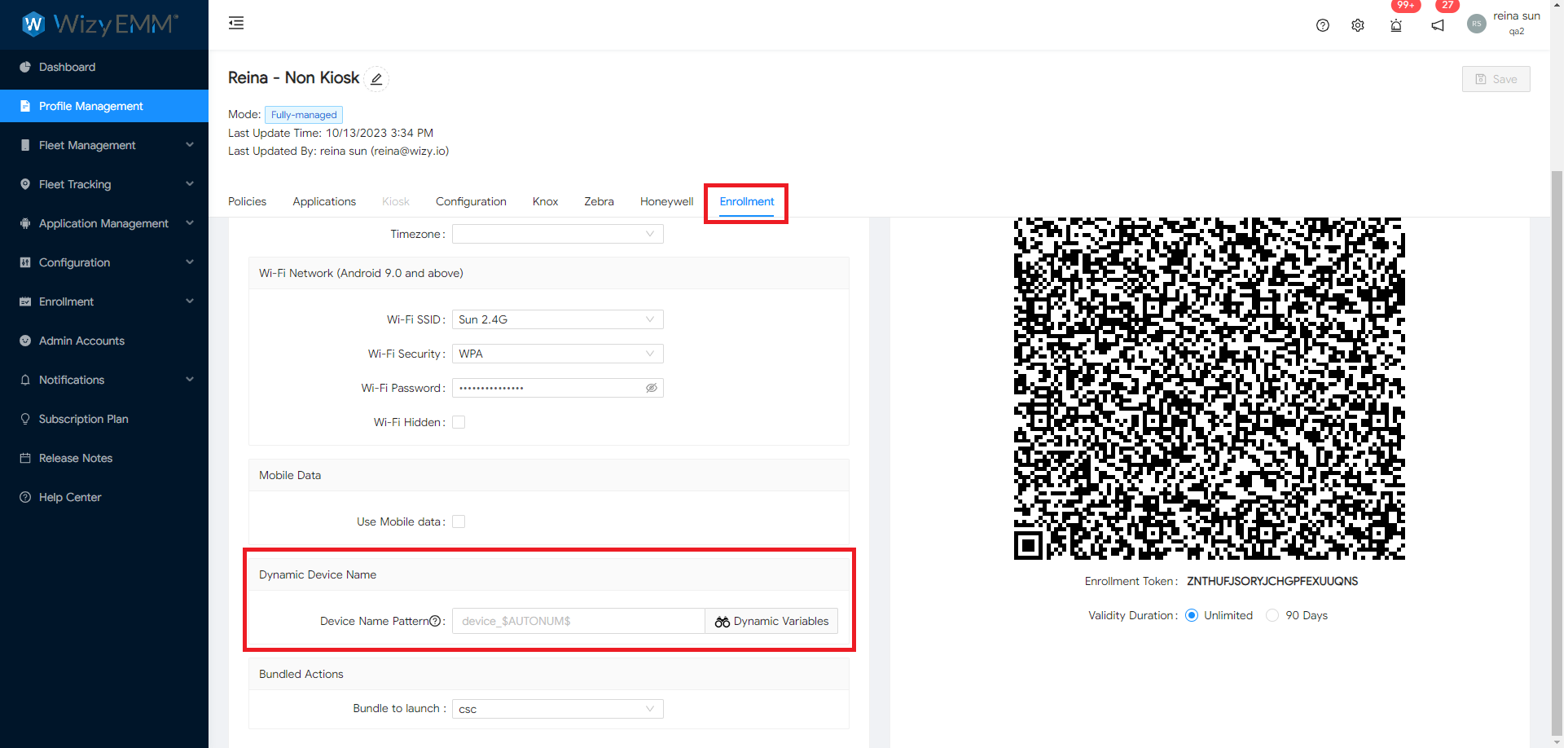Viewport: 1568px width, 748px height.
Task: Click the RS user avatar
Action: [x=1477, y=24]
